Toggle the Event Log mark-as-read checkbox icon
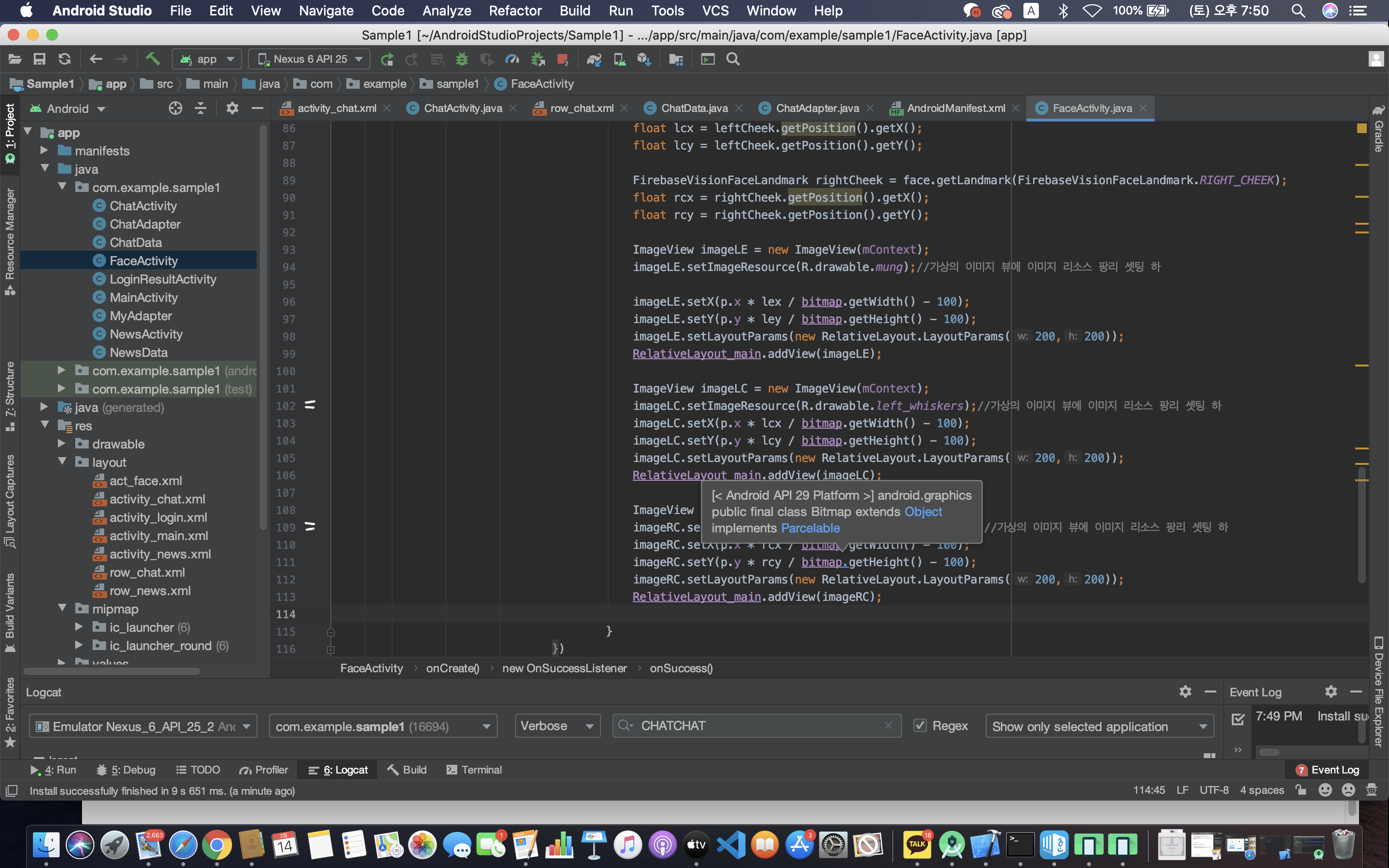 [x=1238, y=719]
